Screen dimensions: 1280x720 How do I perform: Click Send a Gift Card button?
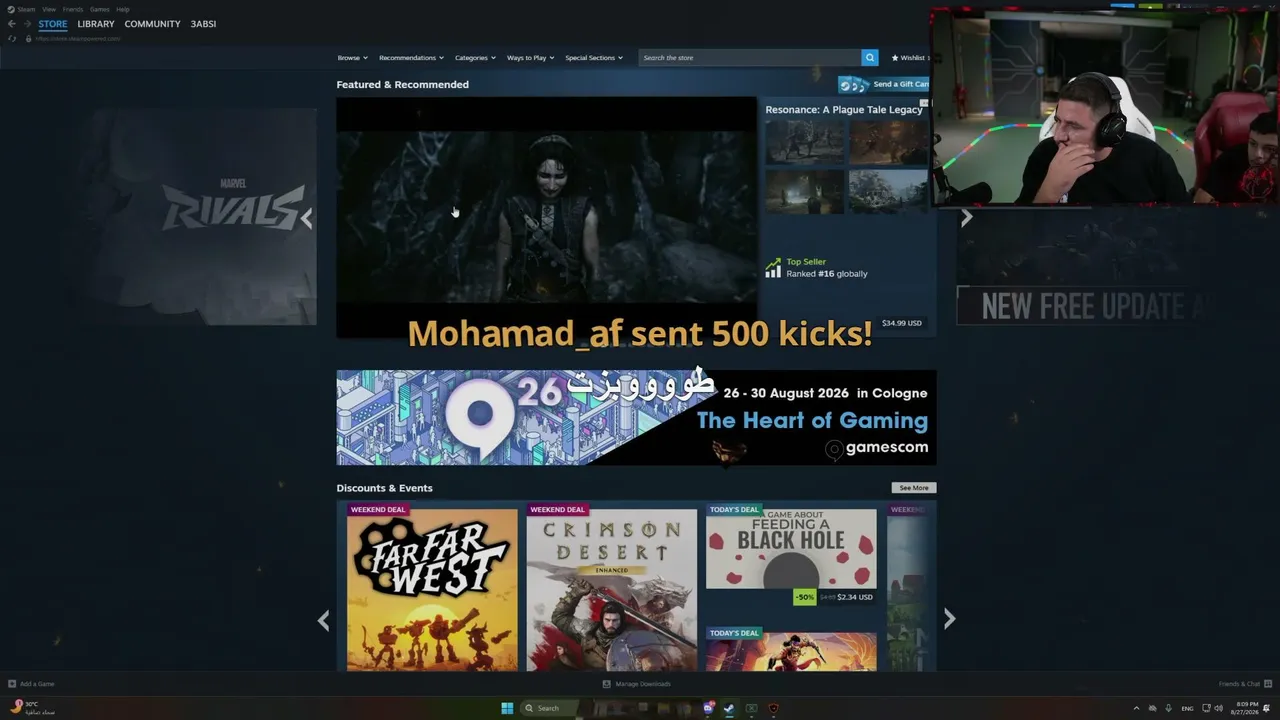click(x=884, y=84)
